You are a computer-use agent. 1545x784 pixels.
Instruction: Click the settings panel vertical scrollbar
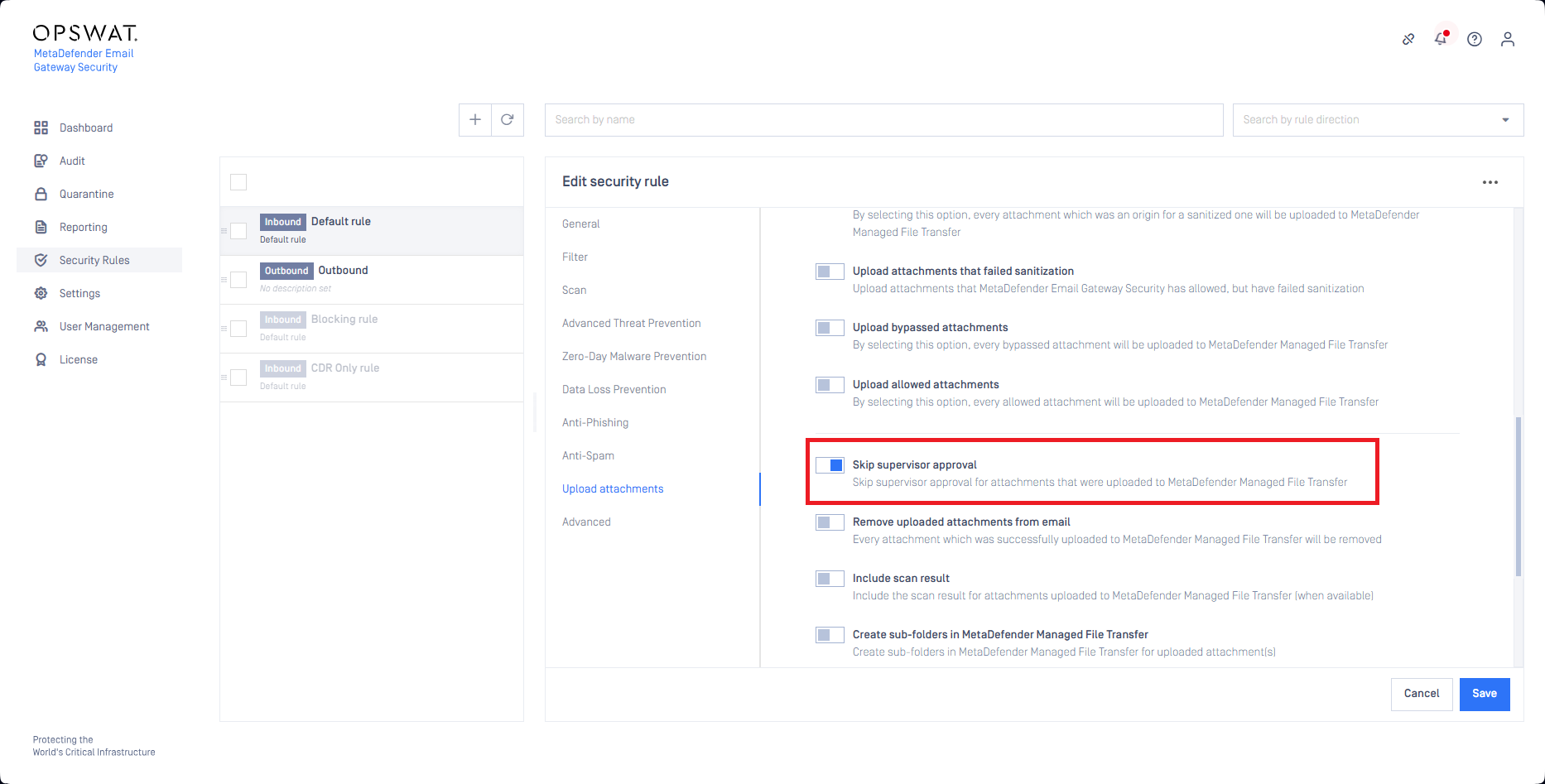coord(1519,497)
